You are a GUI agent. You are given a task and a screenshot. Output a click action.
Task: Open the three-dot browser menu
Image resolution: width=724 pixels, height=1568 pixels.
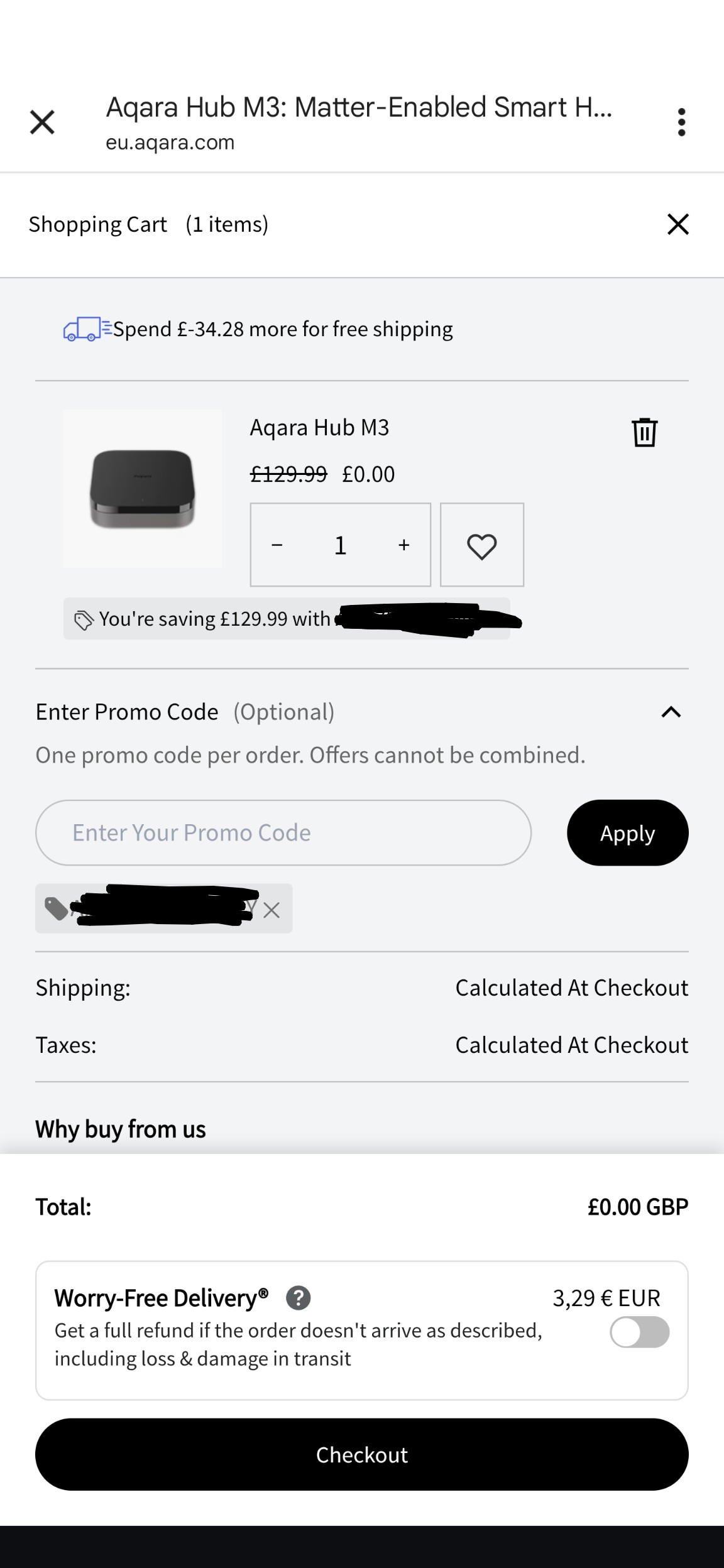(x=681, y=122)
